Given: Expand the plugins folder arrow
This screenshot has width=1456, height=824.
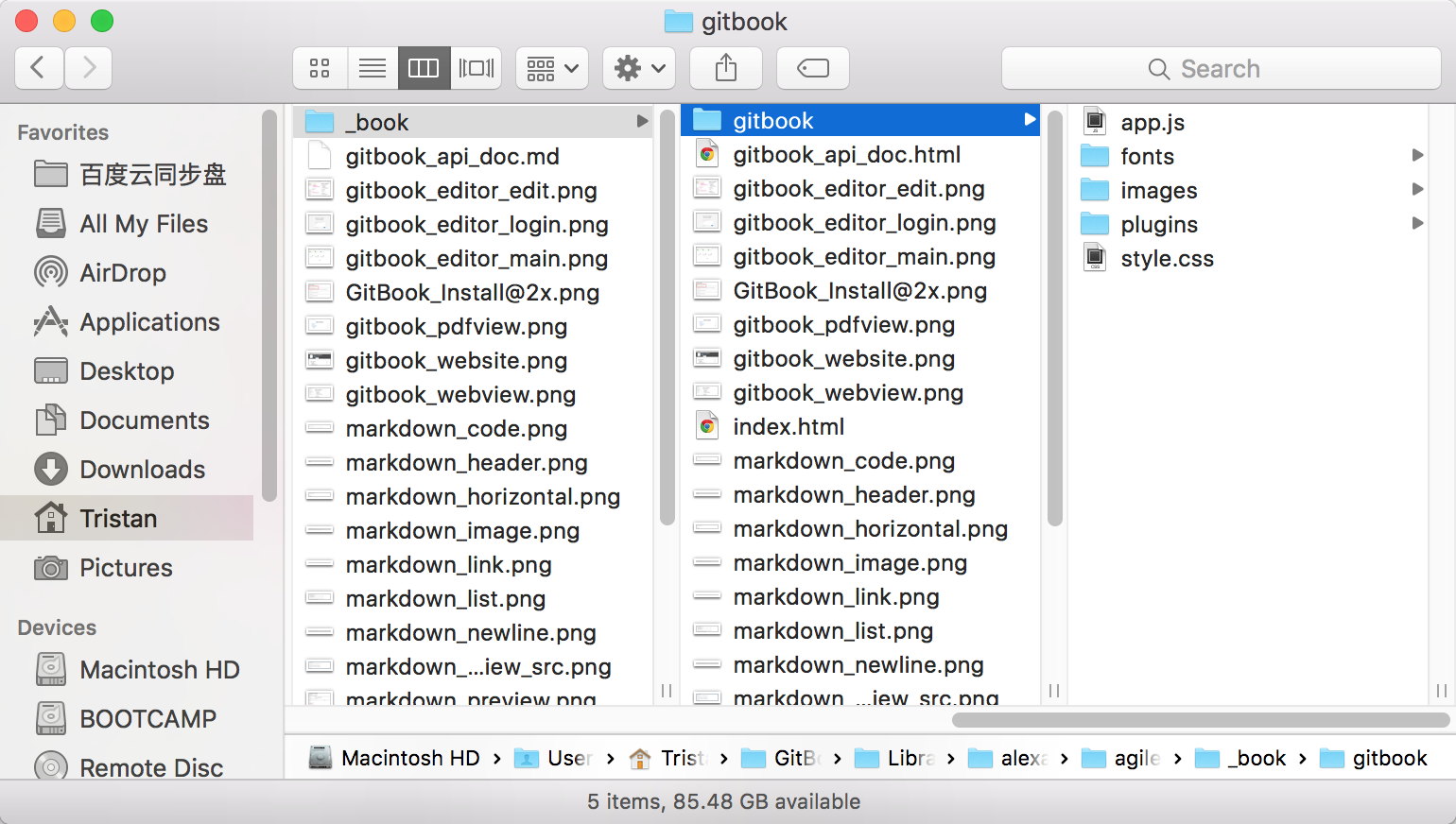Looking at the screenshot, I should click(x=1417, y=223).
